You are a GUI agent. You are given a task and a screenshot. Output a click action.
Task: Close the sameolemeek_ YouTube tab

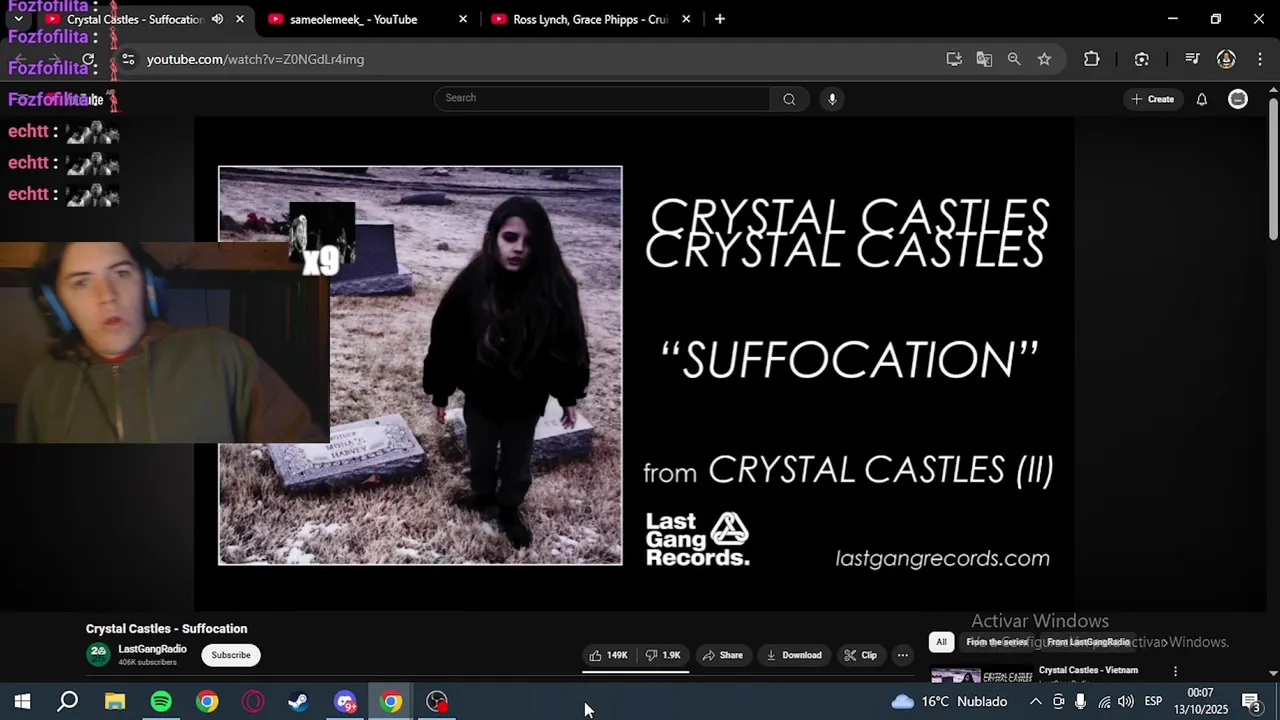(463, 19)
